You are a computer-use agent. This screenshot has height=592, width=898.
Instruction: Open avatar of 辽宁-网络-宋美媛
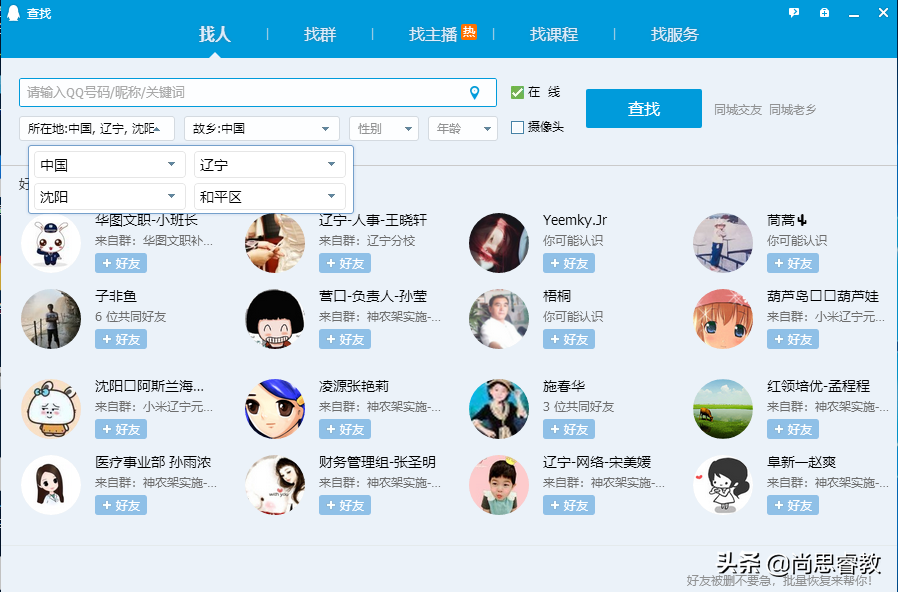pyautogui.click(x=499, y=485)
